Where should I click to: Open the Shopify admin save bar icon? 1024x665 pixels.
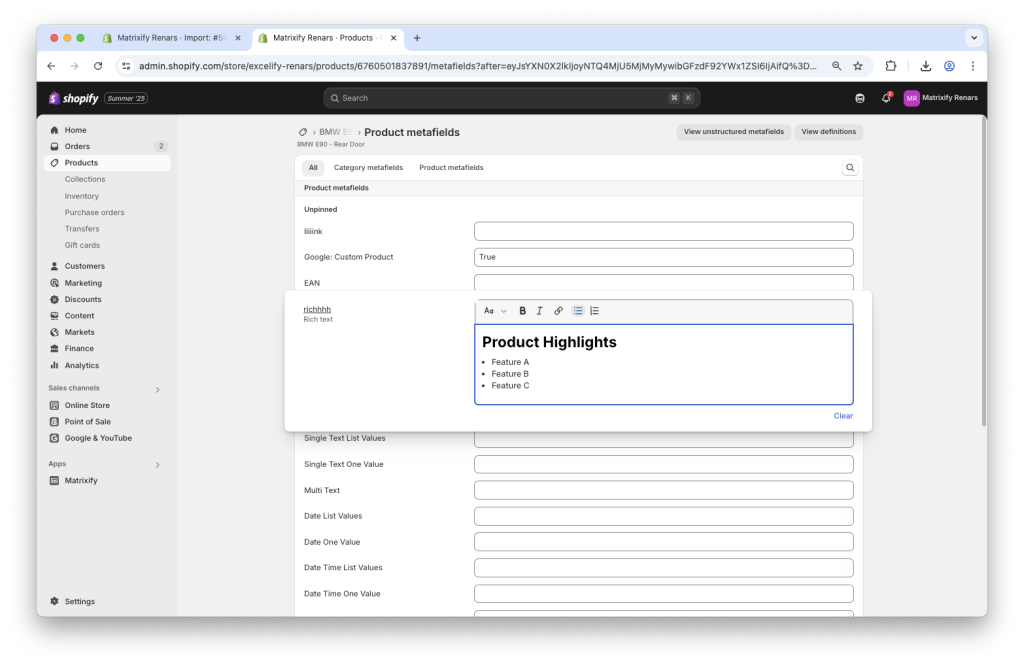click(860, 99)
